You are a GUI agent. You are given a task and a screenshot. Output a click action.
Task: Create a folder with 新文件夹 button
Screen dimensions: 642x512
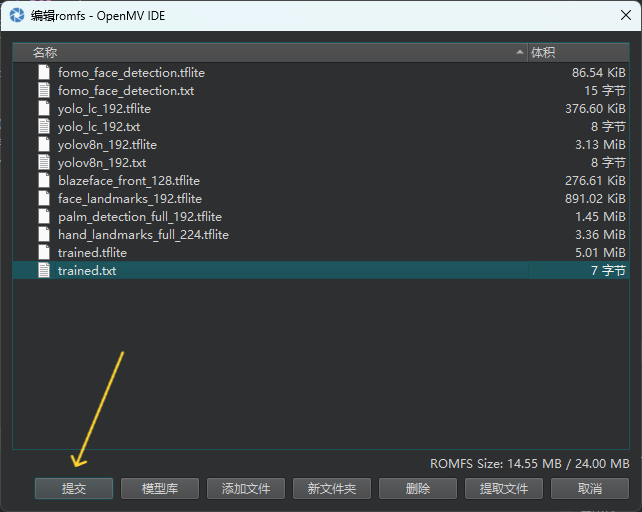click(332, 489)
